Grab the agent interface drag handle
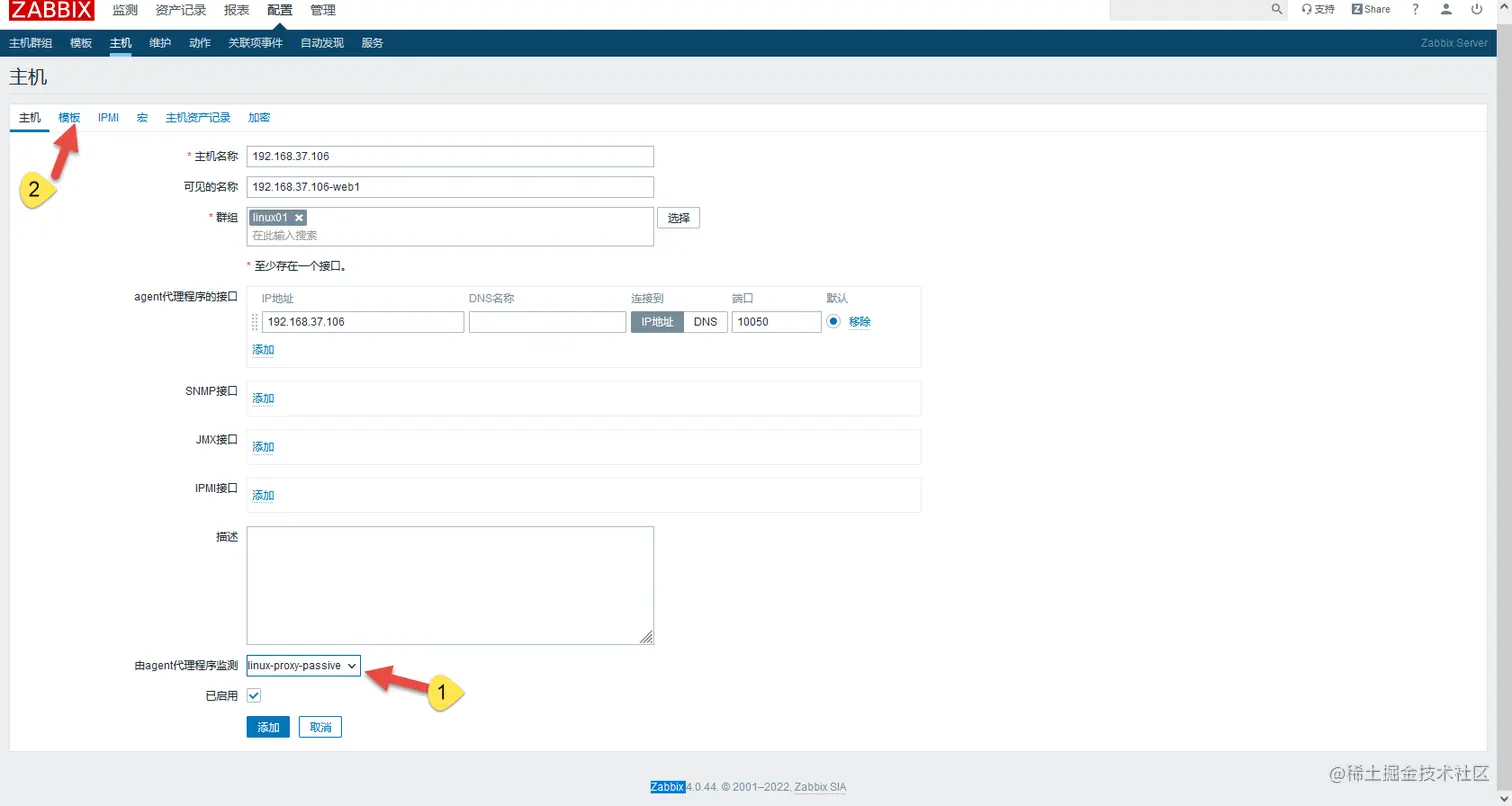The width and height of the screenshot is (1512, 806). (254, 322)
